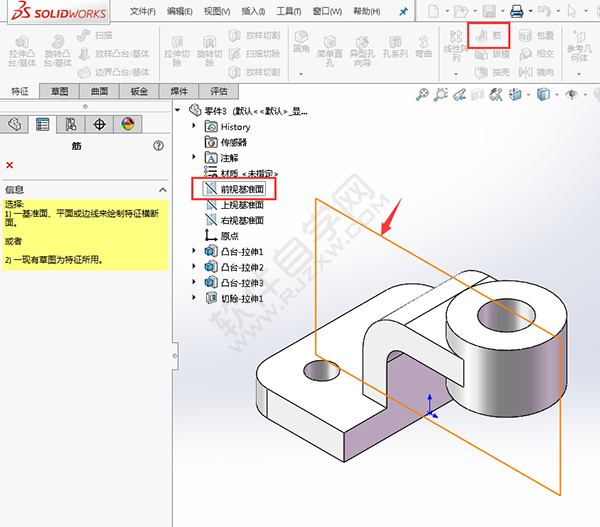This screenshot has width=600, height=527.
Task: Click the Flex (弯曲) tool
Action: [x=424, y=47]
